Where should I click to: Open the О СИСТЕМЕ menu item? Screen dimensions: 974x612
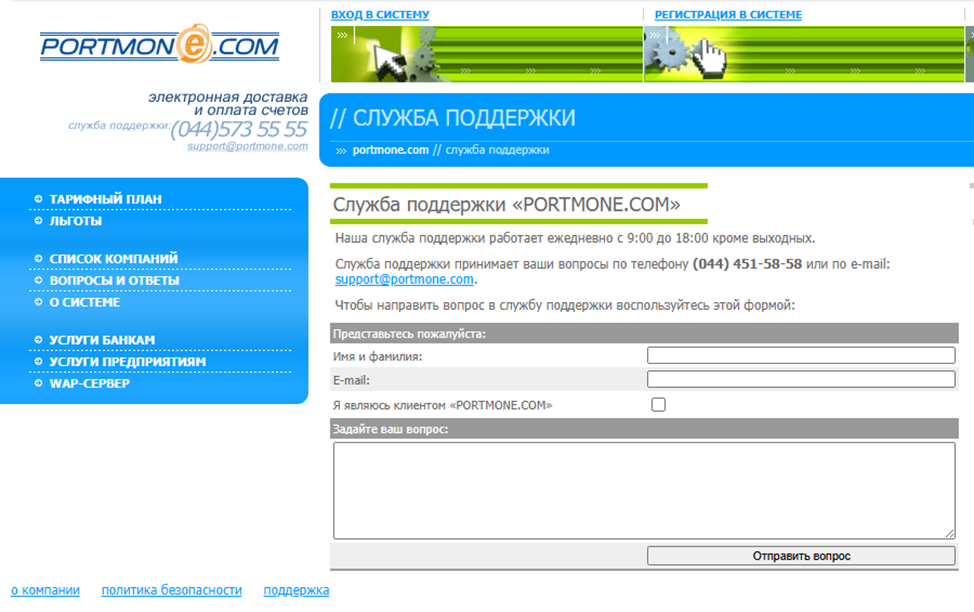[x=84, y=302]
